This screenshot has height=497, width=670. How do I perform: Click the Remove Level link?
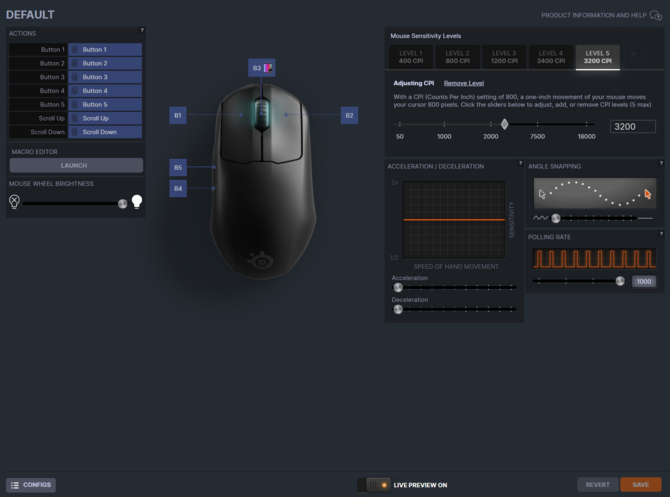(464, 83)
